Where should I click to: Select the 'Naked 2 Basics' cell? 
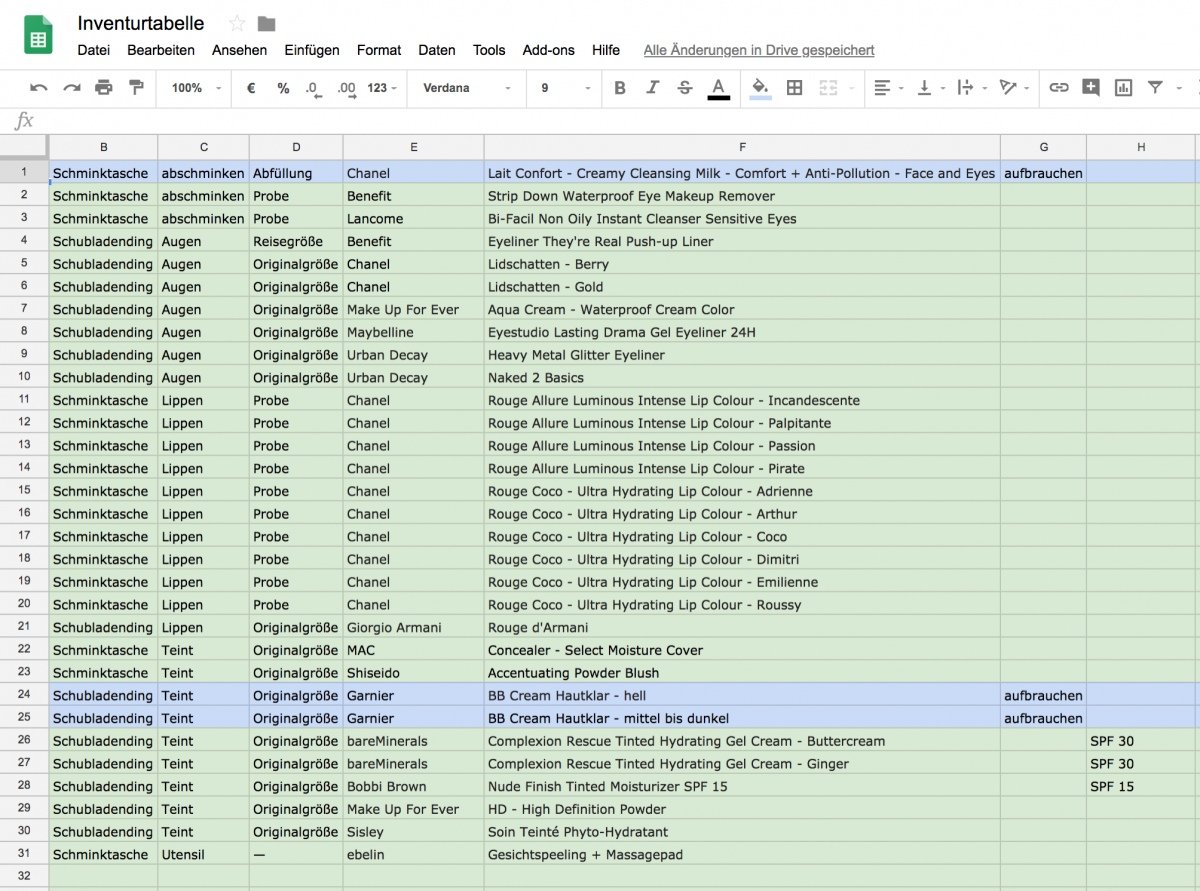742,378
